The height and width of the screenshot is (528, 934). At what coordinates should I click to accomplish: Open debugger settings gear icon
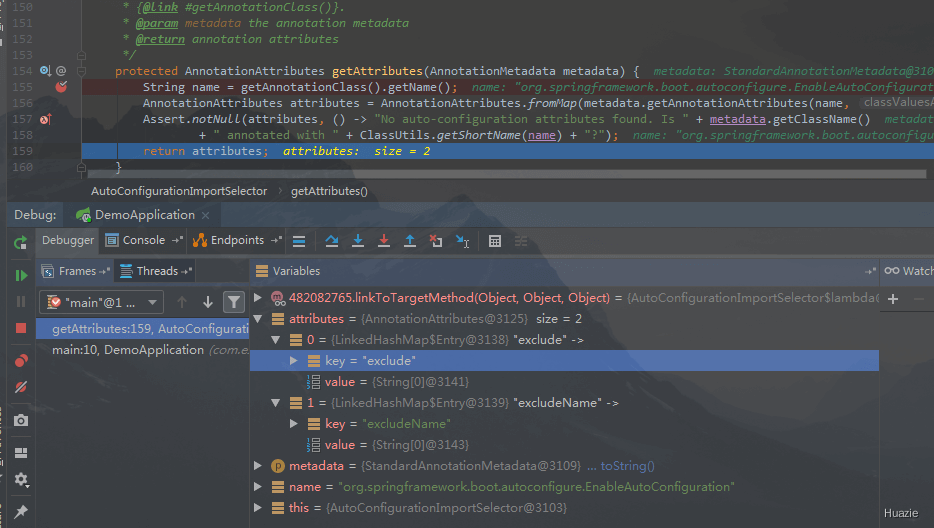coord(21,480)
